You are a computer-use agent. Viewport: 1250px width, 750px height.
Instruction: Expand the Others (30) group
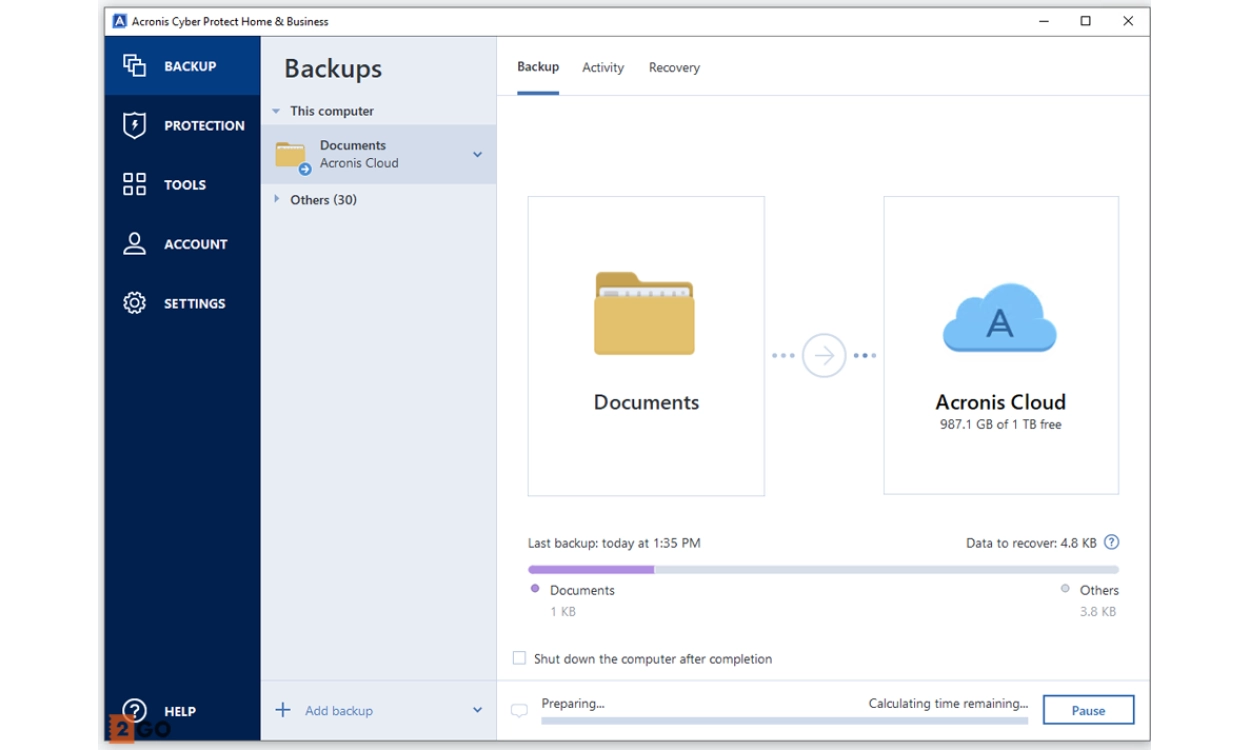277,200
